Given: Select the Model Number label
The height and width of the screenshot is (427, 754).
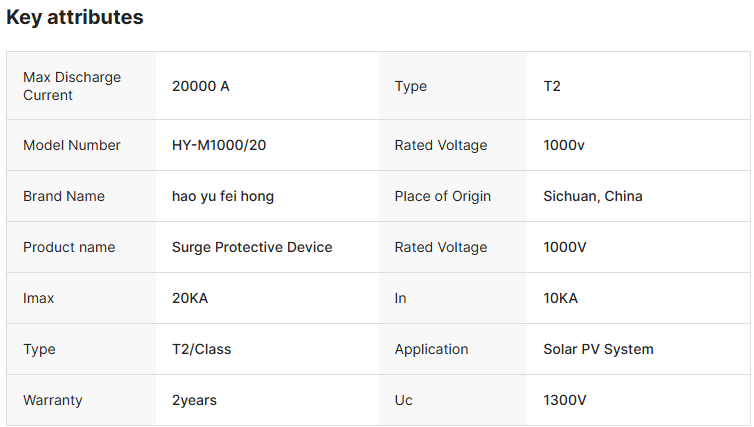Looking at the screenshot, I should [x=72, y=145].
